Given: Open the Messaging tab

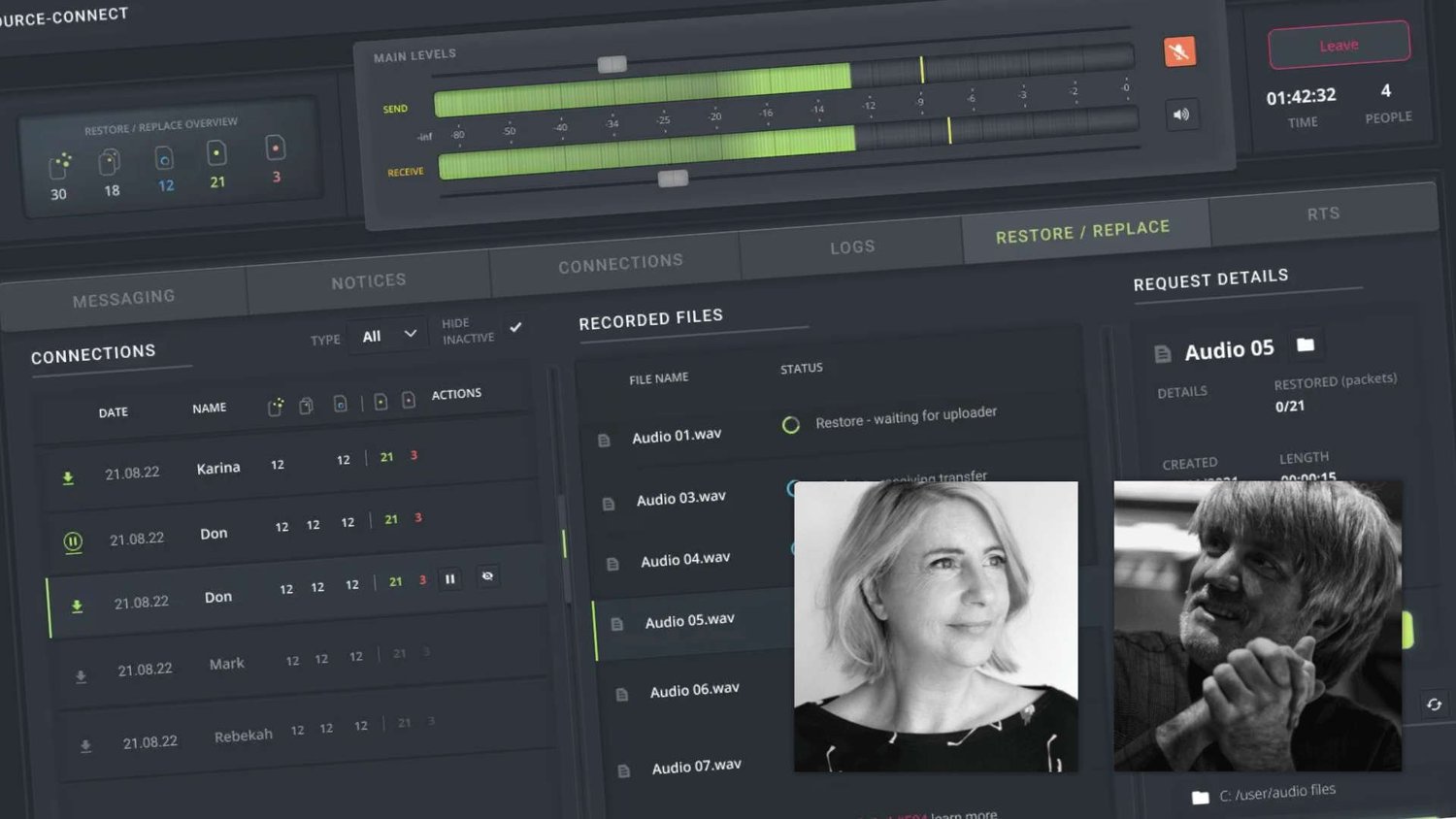Looking at the screenshot, I should pyautogui.click(x=126, y=296).
